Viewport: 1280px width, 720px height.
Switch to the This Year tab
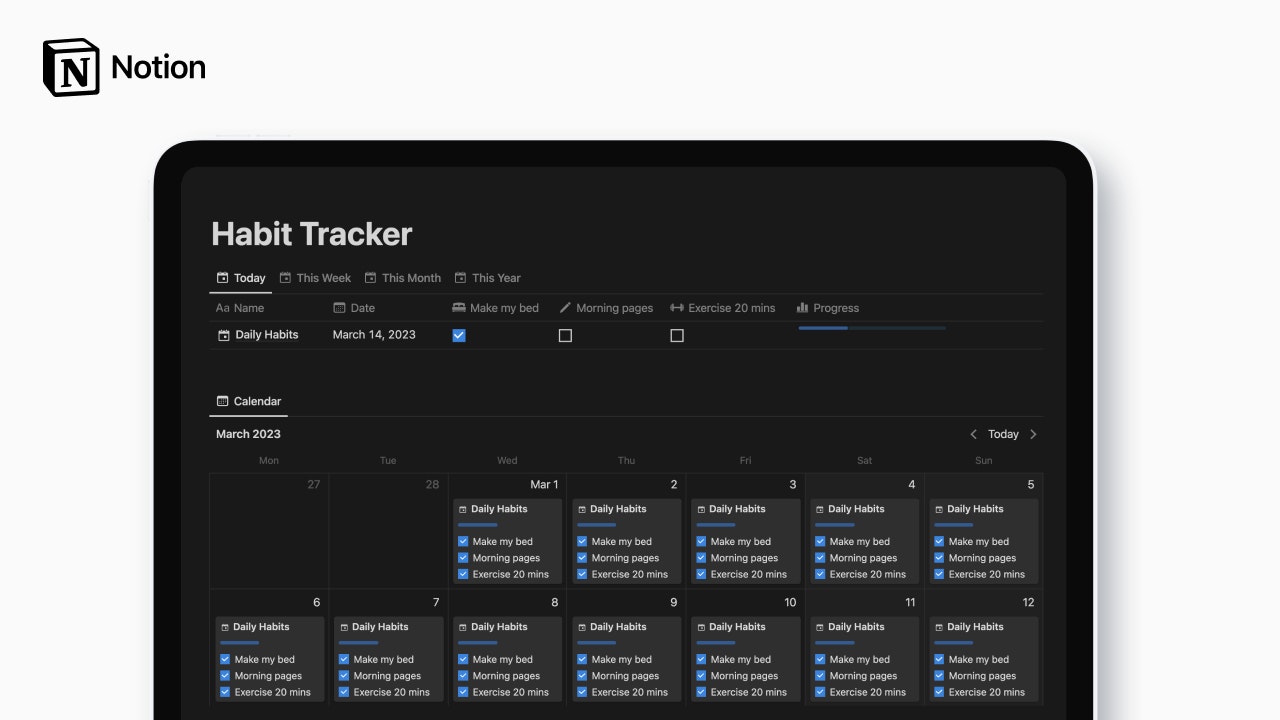(x=487, y=278)
